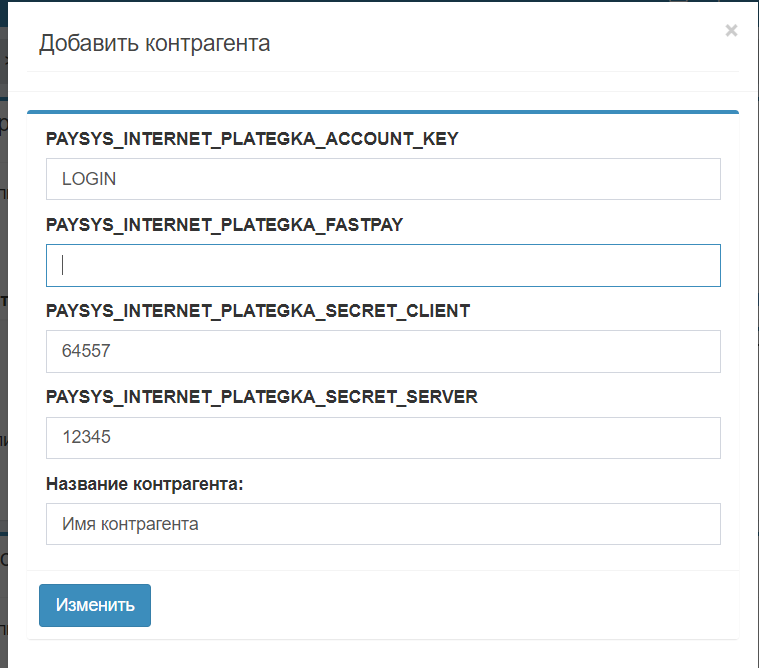Click the field with LOGIN placeholder

pyautogui.click(x=383, y=179)
